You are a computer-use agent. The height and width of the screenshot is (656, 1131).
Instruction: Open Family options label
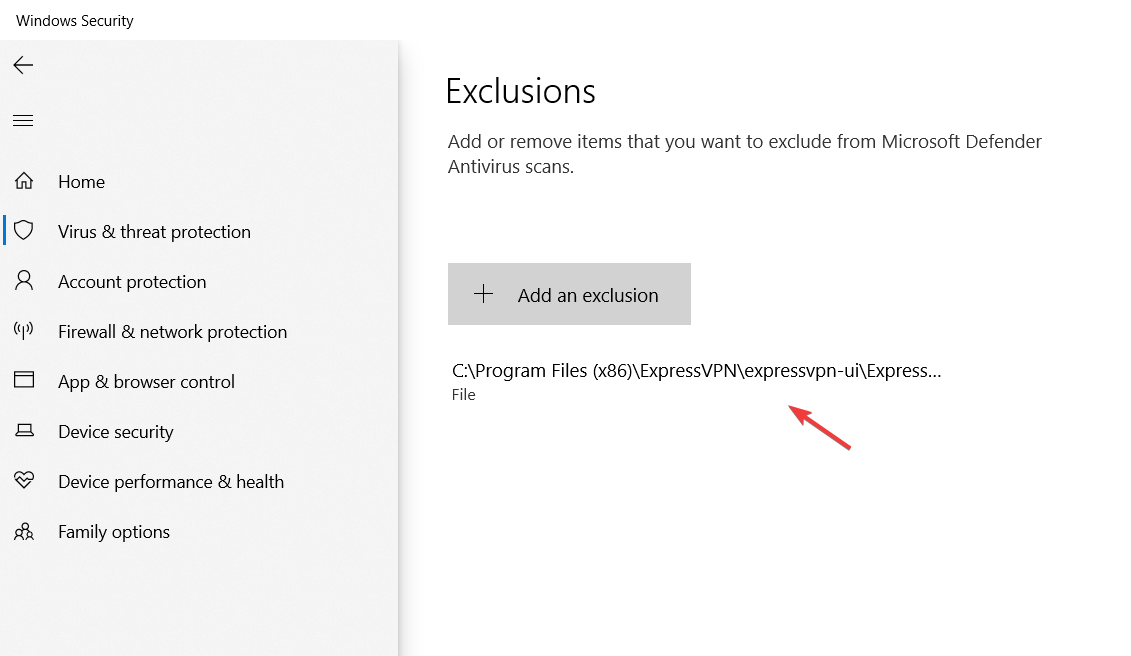pos(114,532)
